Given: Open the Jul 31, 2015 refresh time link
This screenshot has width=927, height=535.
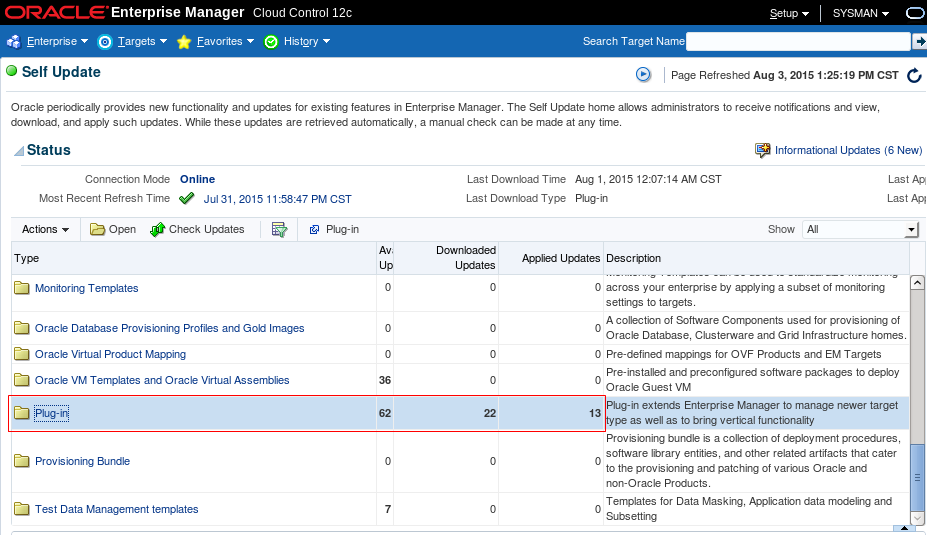Looking at the screenshot, I should 277,199.
